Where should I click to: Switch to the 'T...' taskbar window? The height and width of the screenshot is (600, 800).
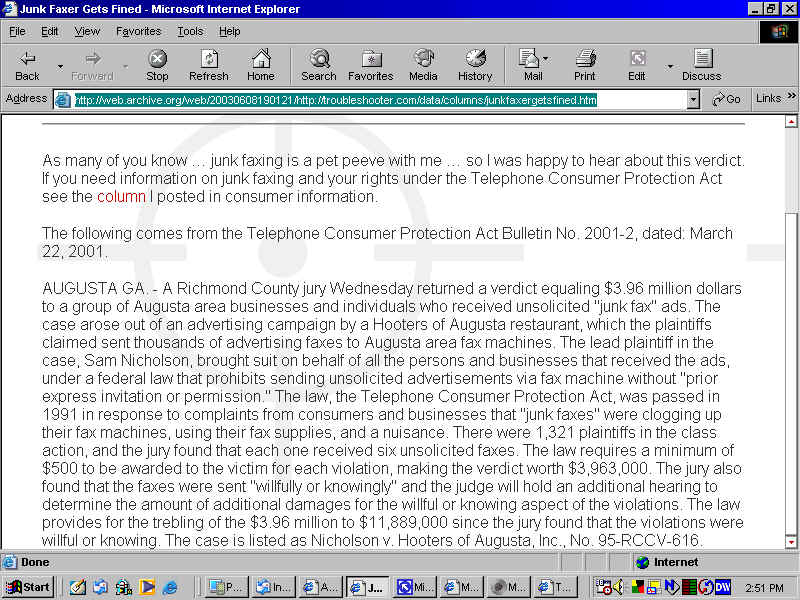click(x=556, y=587)
